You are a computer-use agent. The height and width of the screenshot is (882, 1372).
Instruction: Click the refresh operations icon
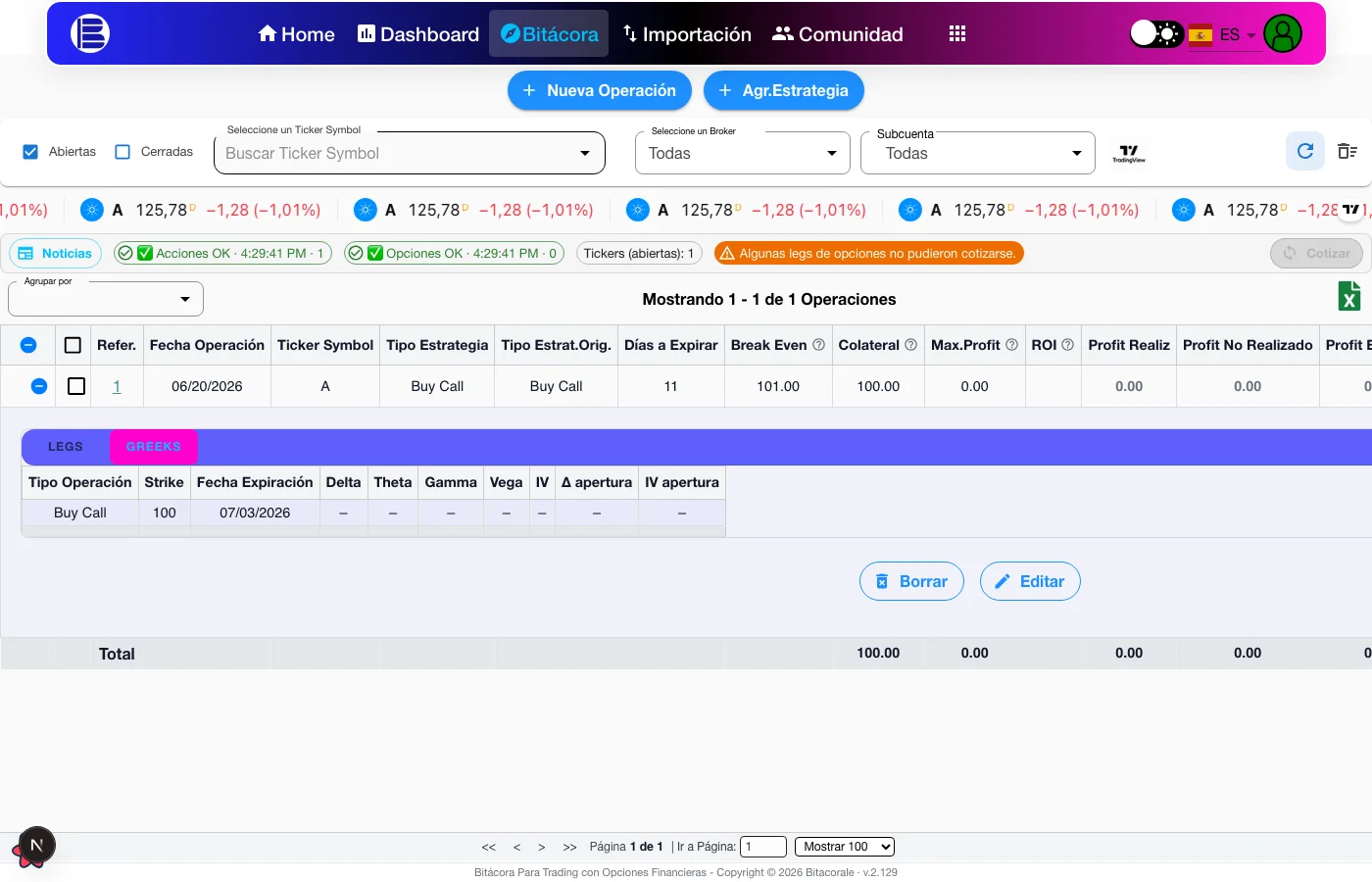(x=1305, y=151)
